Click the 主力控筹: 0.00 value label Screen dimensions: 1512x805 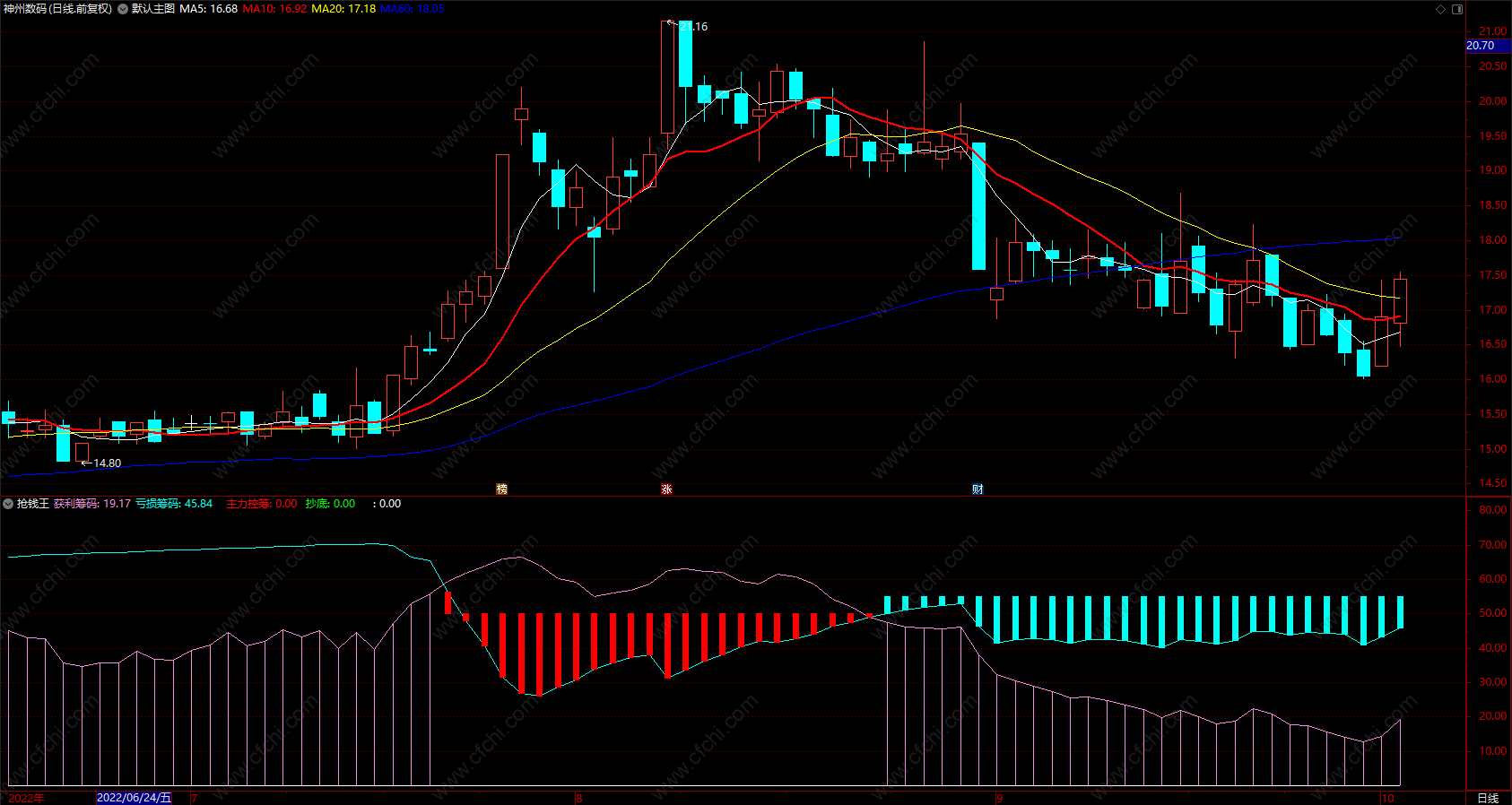pyautogui.click(x=262, y=504)
